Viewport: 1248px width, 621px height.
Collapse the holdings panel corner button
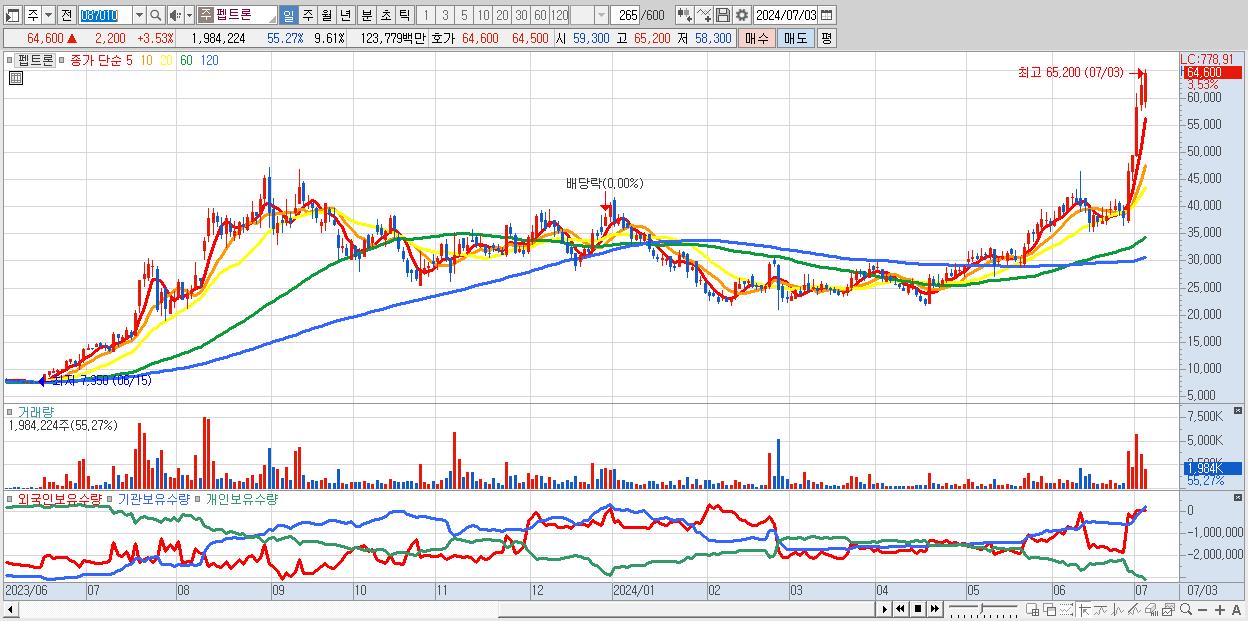[1239, 498]
